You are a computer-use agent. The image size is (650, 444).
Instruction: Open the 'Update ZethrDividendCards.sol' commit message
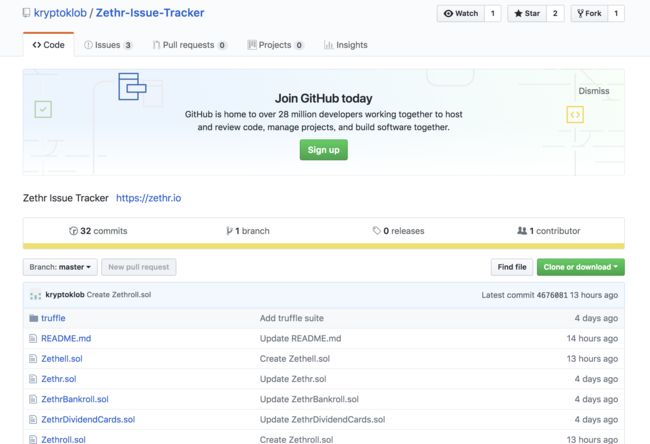[323, 420]
